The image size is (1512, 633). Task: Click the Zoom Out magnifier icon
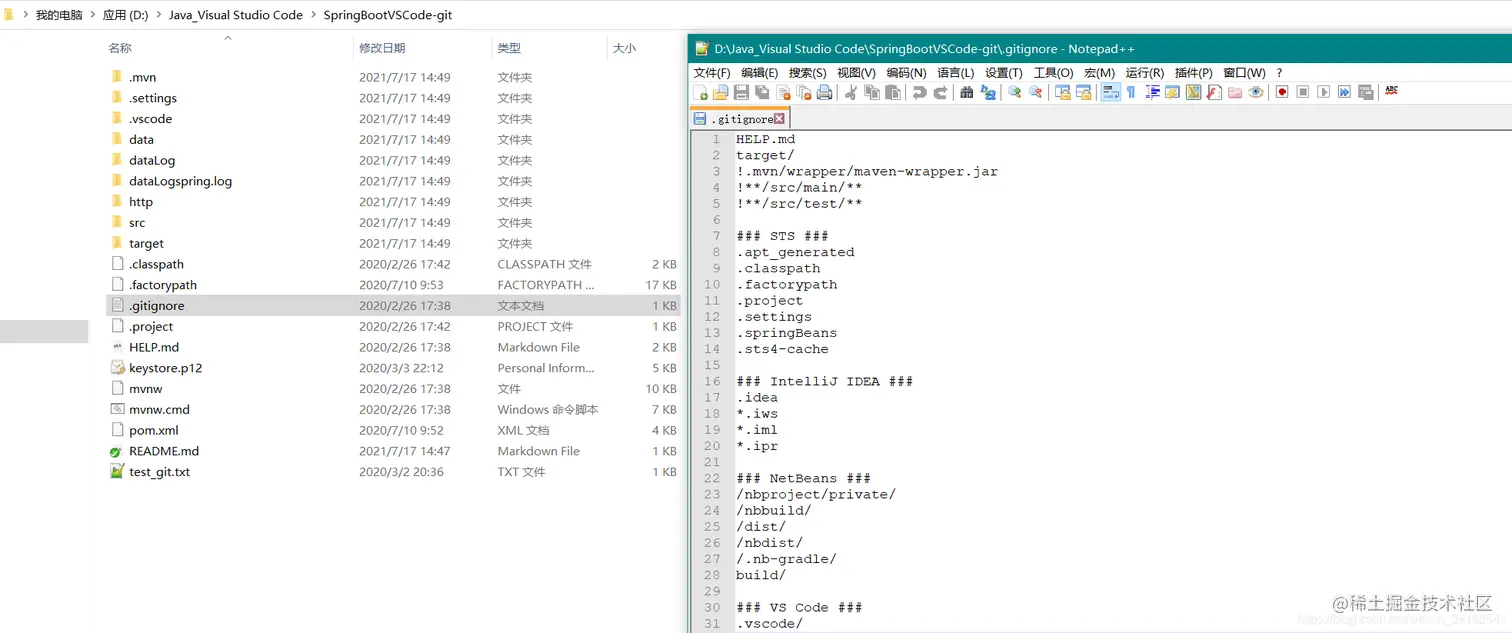pos(1036,92)
